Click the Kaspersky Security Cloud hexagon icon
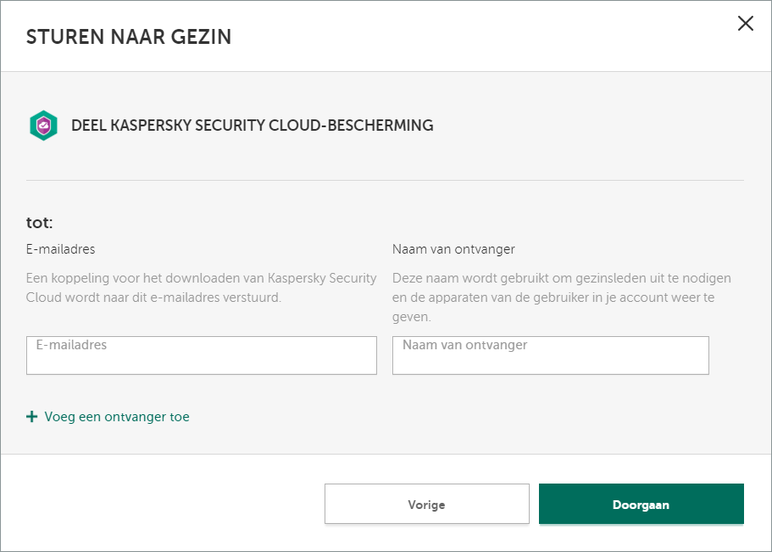The height and width of the screenshot is (552, 772). click(43, 126)
